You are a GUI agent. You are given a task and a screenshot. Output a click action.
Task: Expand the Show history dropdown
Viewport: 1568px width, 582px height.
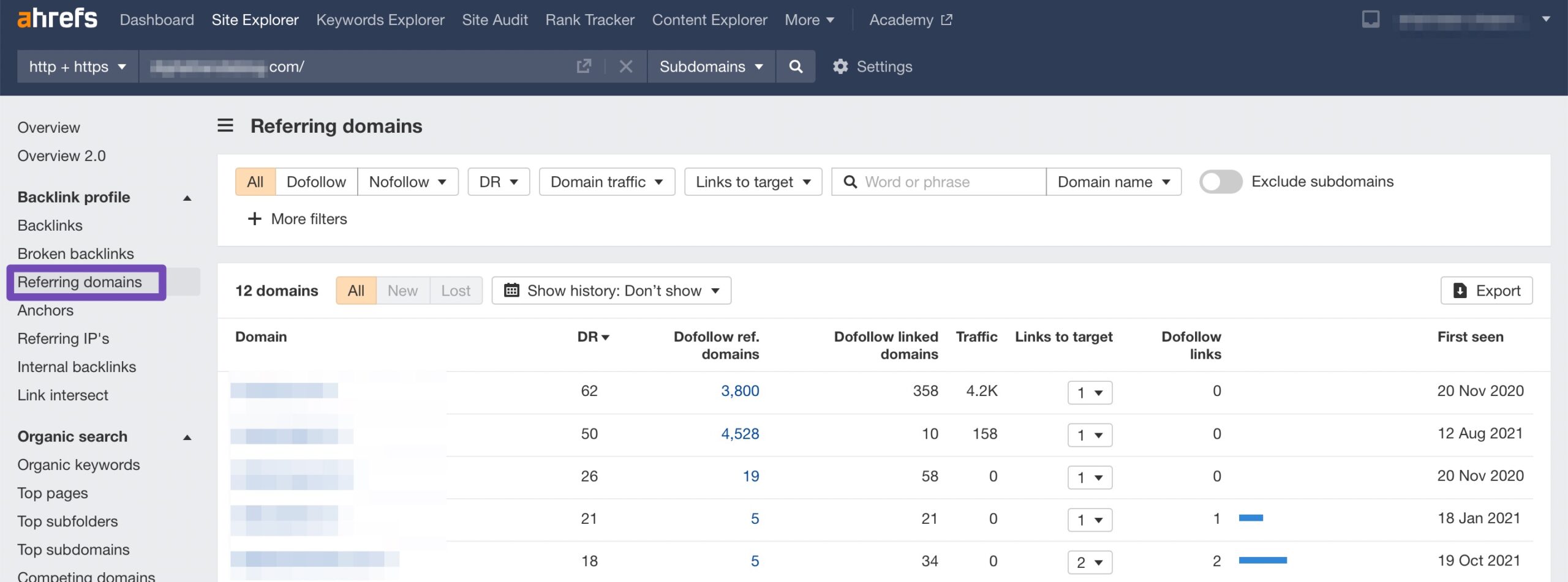click(x=611, y=291)
